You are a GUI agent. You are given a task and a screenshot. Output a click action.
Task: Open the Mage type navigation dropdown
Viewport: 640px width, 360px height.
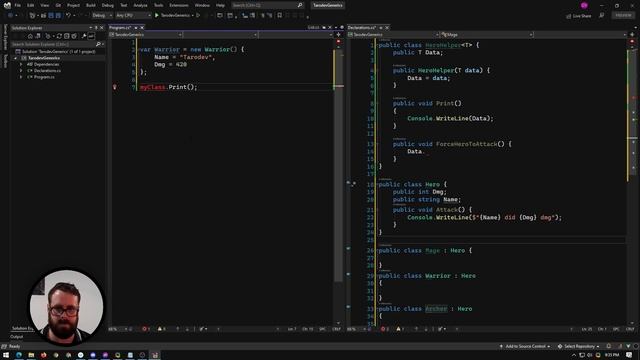(x=487, y=35)
